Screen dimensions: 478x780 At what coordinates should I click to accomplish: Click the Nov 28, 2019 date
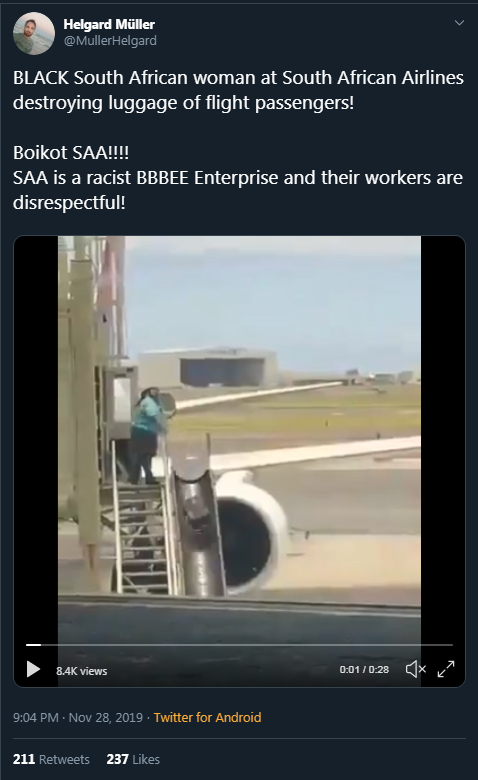105,717
